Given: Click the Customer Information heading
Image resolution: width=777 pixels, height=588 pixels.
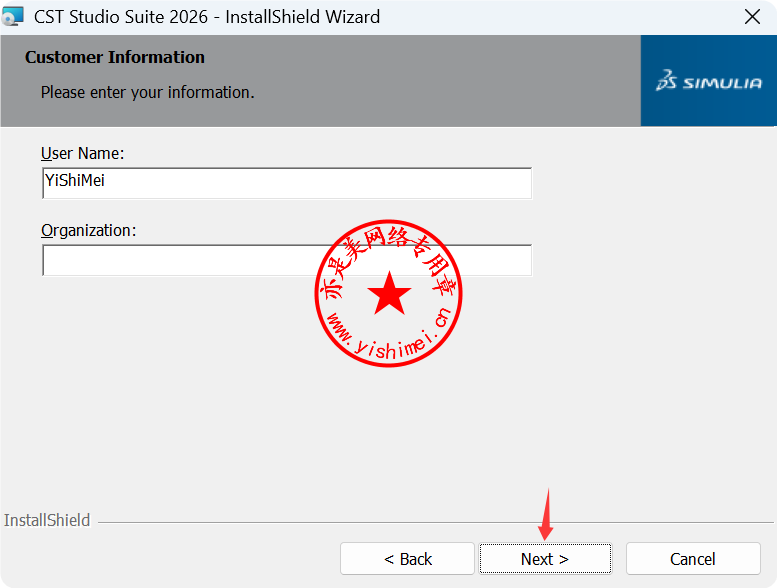Looking at the screenshot, I should pyautogui.click(x=114, y=57).
